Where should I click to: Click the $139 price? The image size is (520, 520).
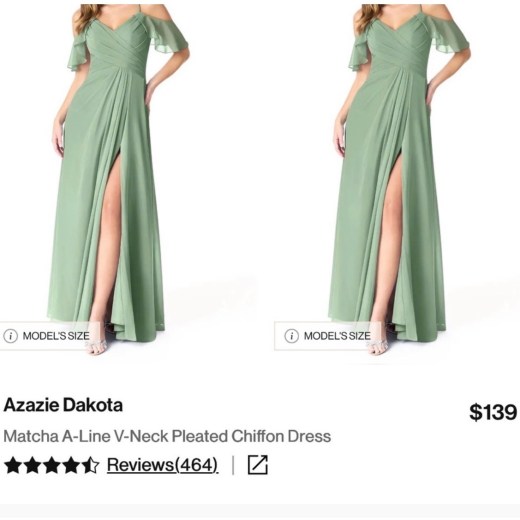[493, 412]
